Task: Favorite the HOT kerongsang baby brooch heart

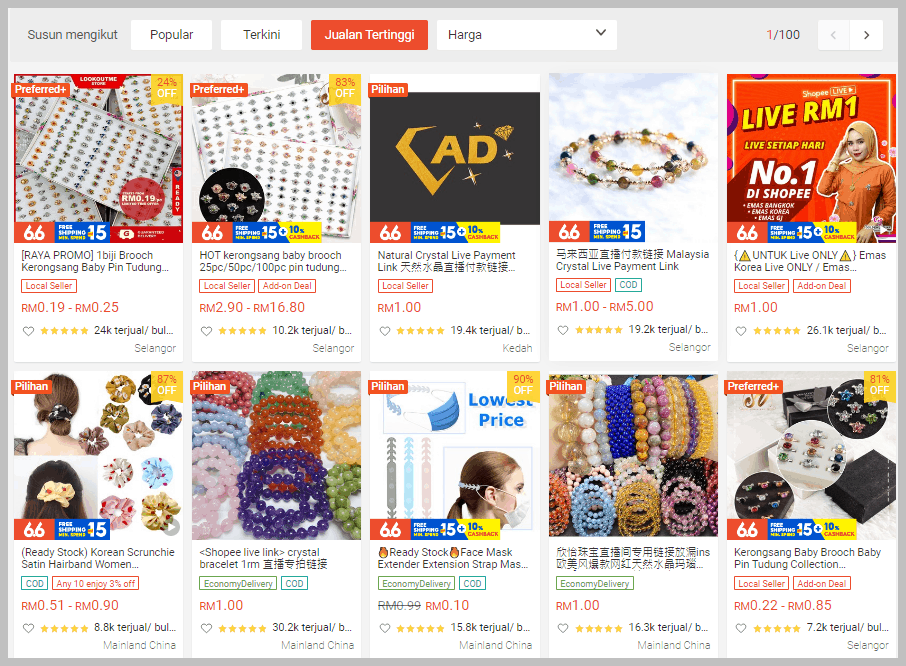Action: (x=206, y=331)
